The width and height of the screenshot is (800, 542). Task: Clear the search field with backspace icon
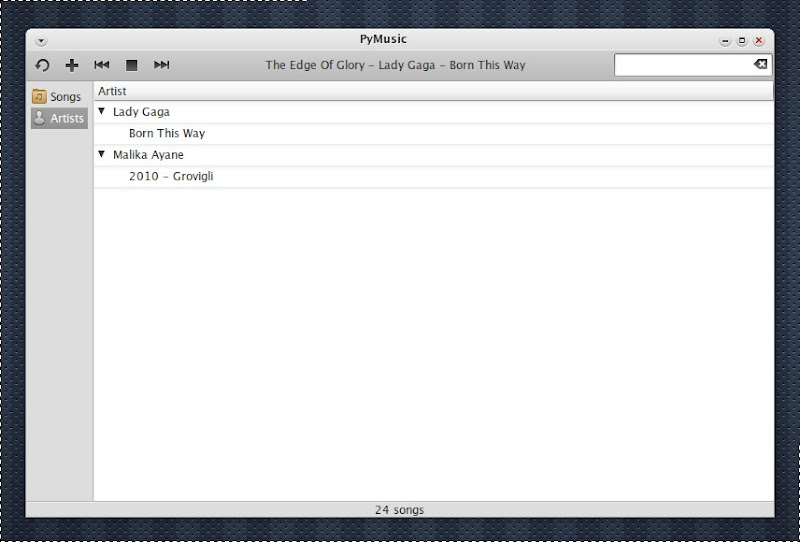click(760, 64)
